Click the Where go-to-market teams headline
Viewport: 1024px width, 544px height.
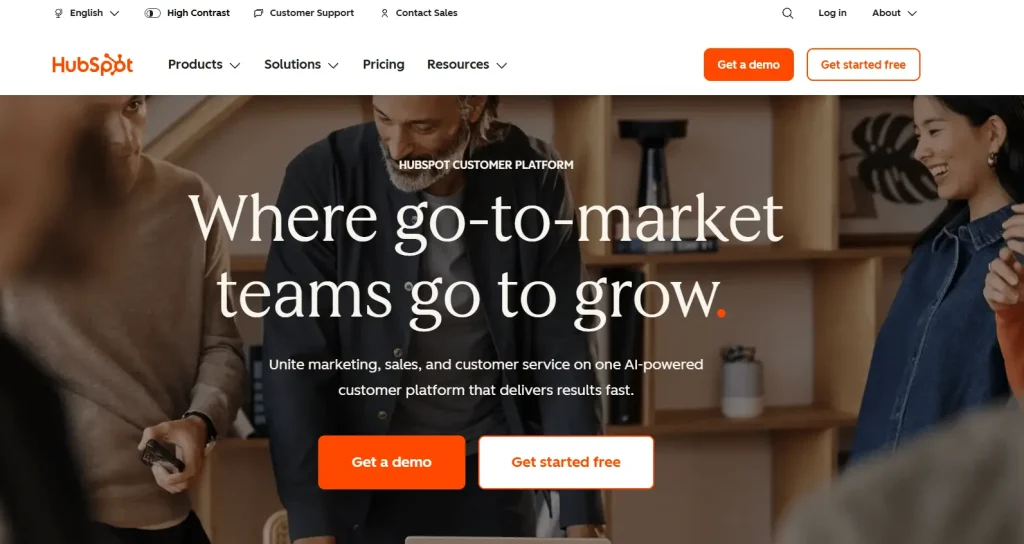coord(487,260)
